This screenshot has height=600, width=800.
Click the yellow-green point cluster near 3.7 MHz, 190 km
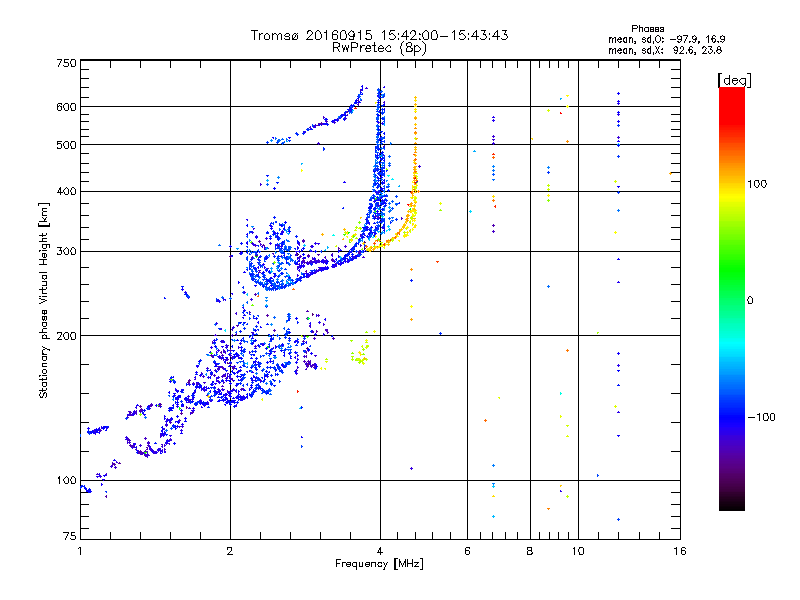361,354
